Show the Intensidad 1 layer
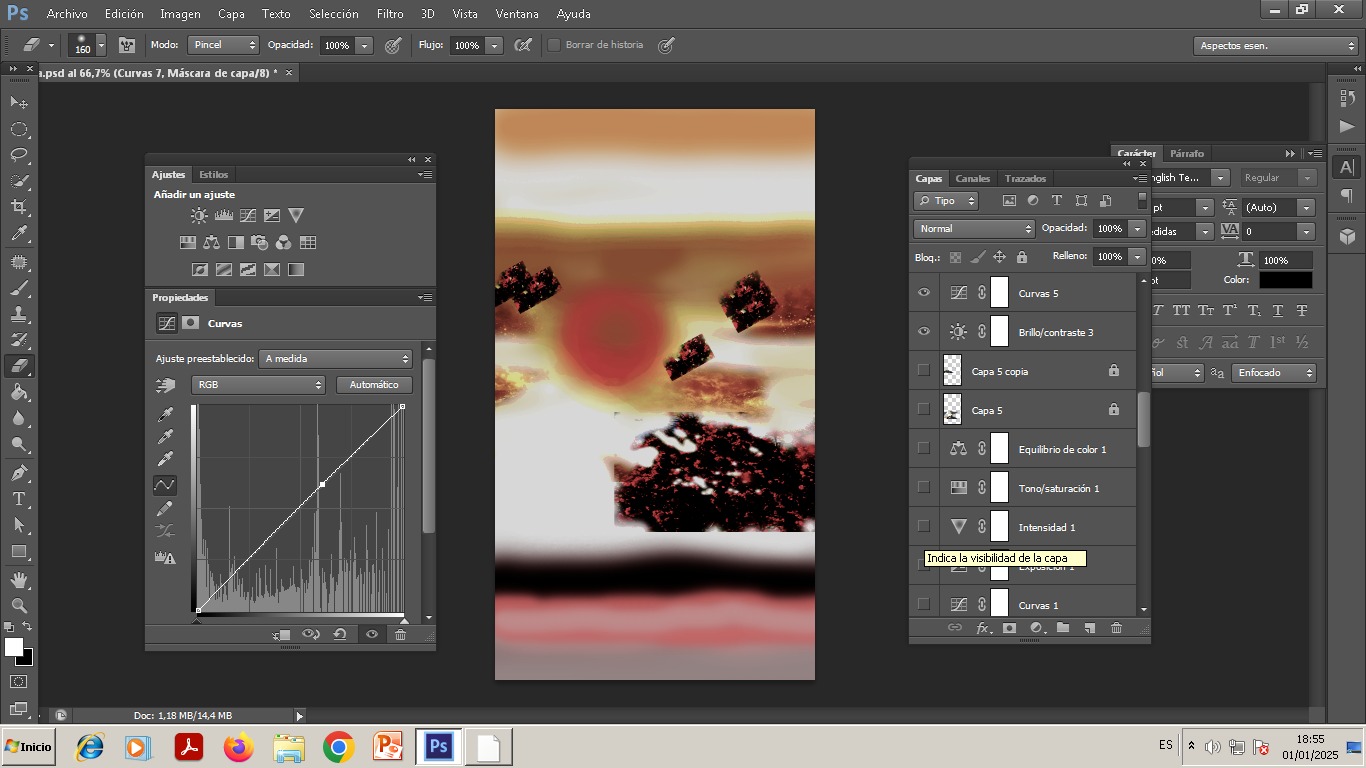 pyautogui.click(x=924, y=527)
